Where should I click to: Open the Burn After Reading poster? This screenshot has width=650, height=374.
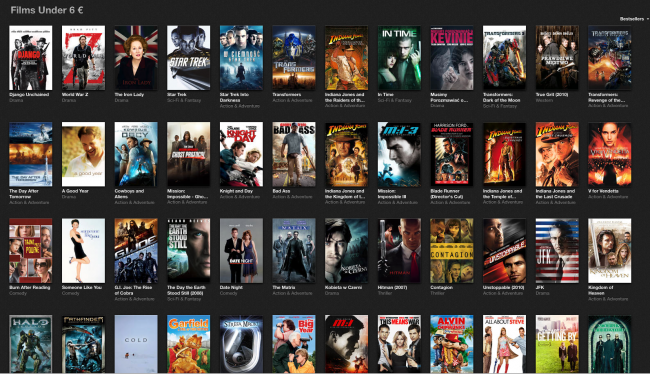pyautogui.click(x=31, y=251)
